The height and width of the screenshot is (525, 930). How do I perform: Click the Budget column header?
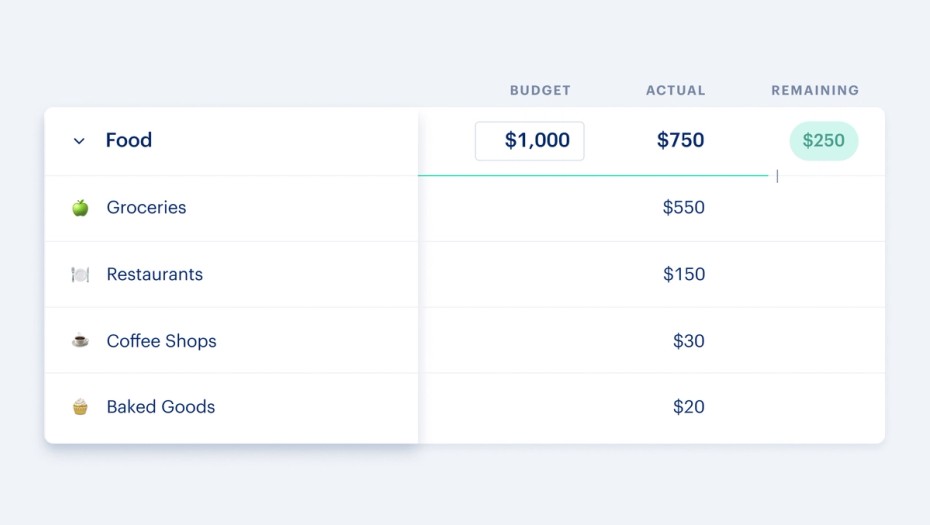pos(540,90)
